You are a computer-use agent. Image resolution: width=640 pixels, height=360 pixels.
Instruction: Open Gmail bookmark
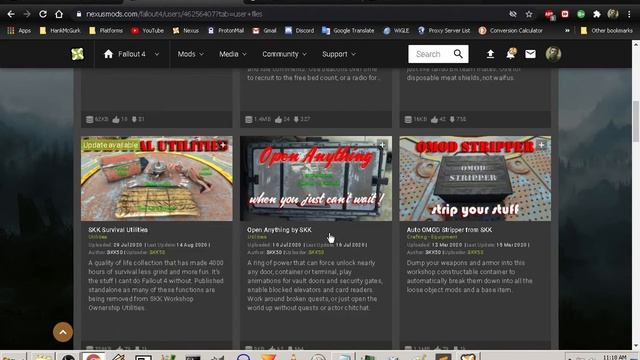tap(264, 31)
